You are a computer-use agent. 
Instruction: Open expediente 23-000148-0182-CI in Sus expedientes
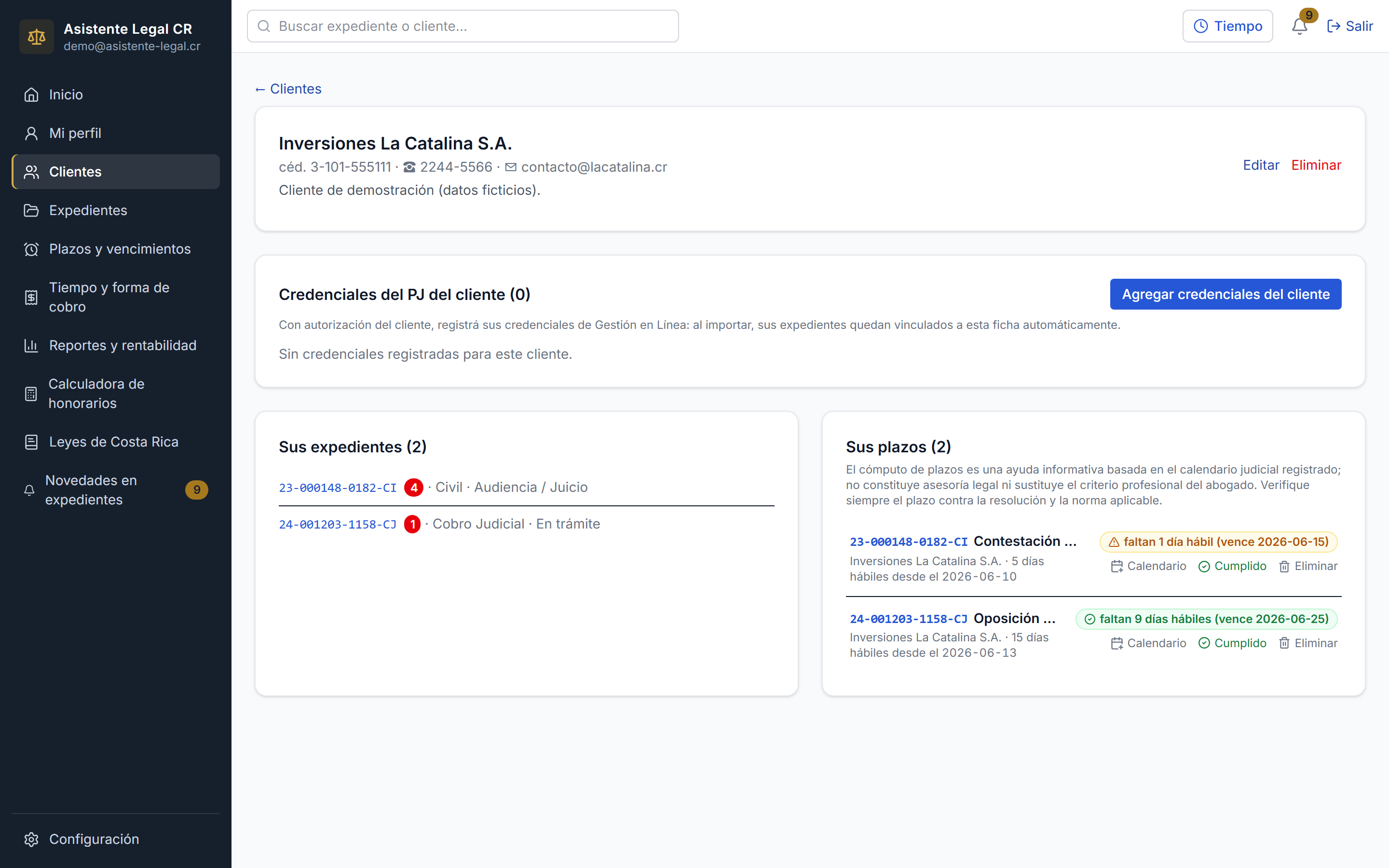338,488
